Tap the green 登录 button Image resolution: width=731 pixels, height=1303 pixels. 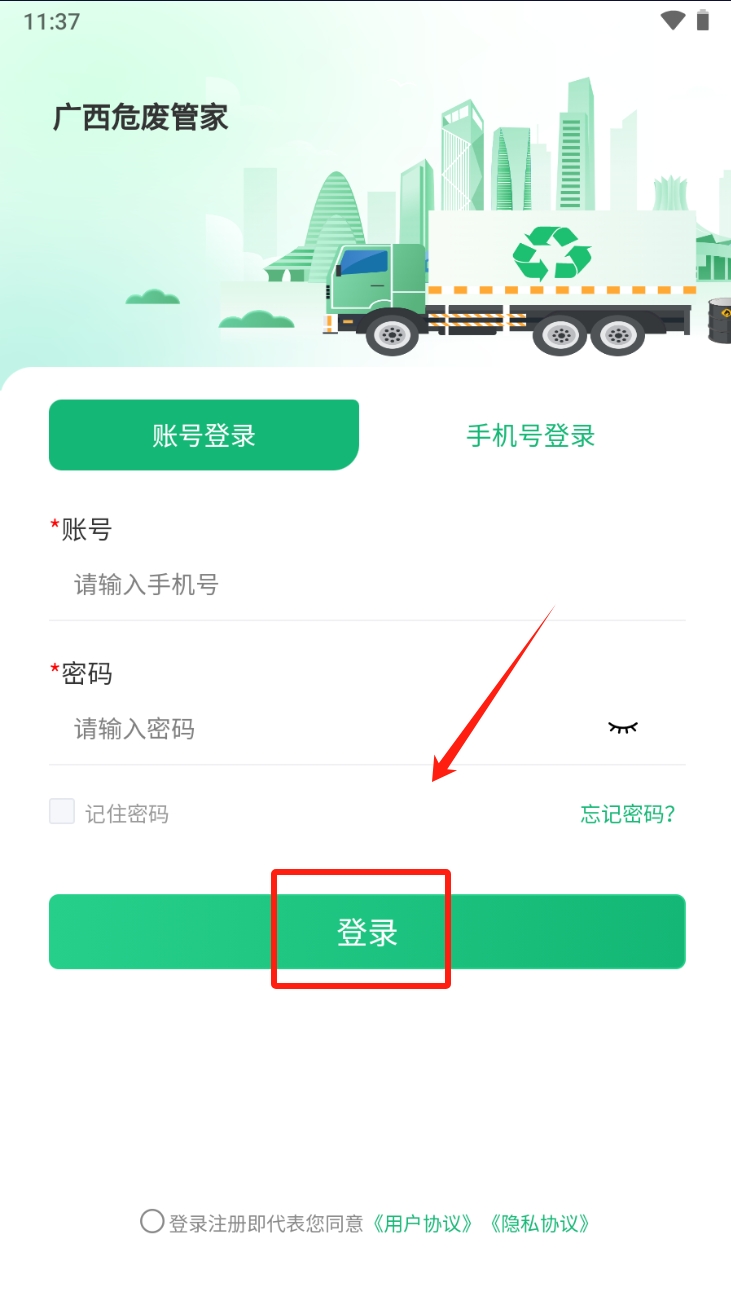pyautogui.click(x=367, y=932)
